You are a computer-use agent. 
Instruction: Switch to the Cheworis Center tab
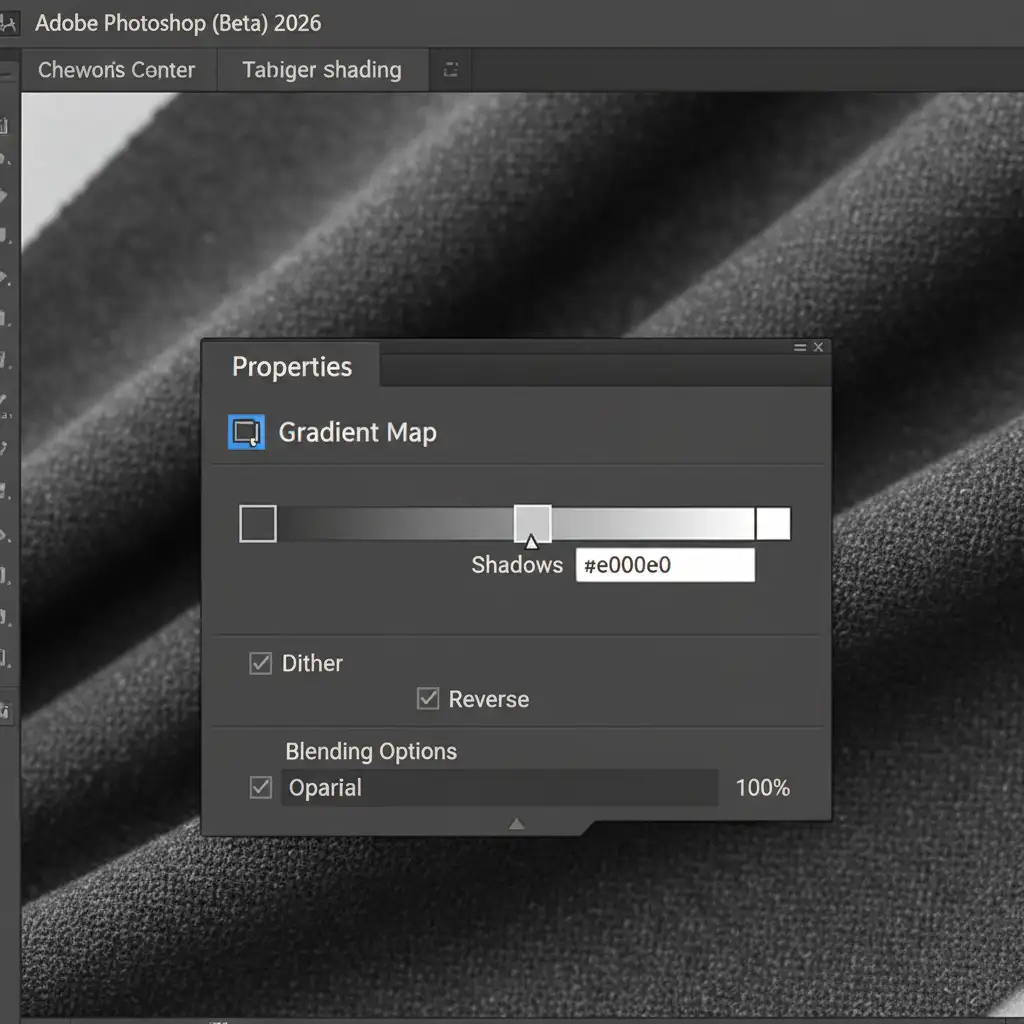tap(116, 70)
